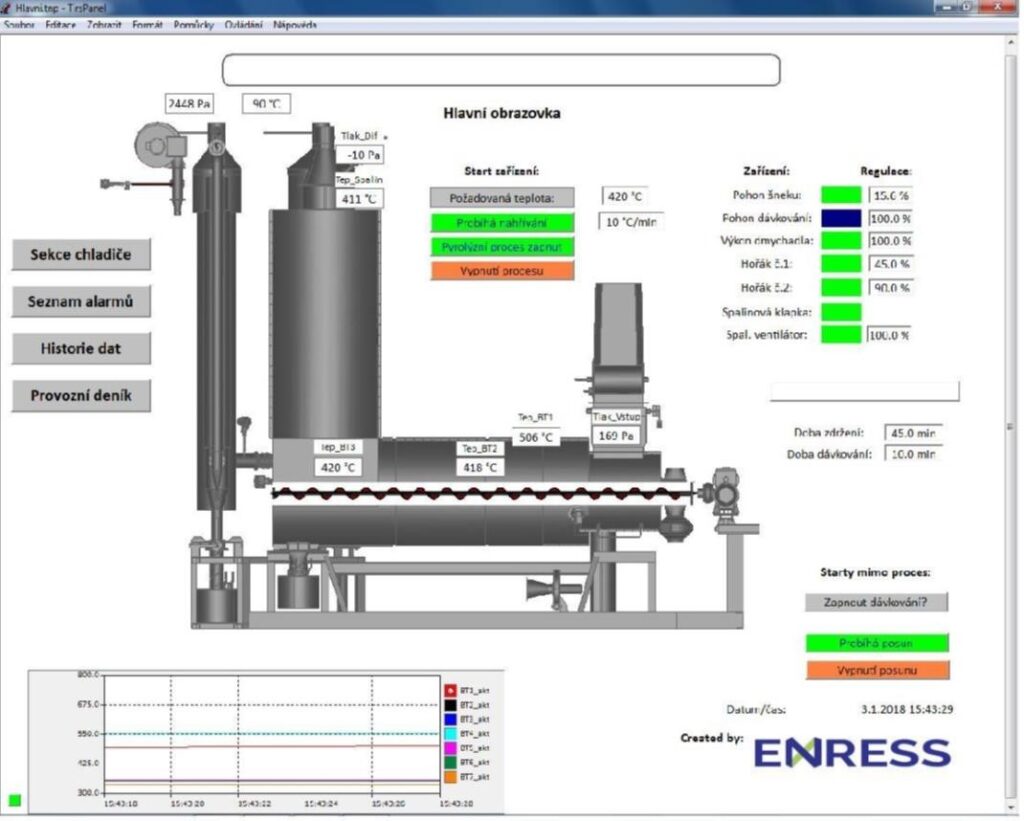Edit Doba dávkování 10.0 min field
The width and height of the screenshot is (1024, 821).
(913, 453)
